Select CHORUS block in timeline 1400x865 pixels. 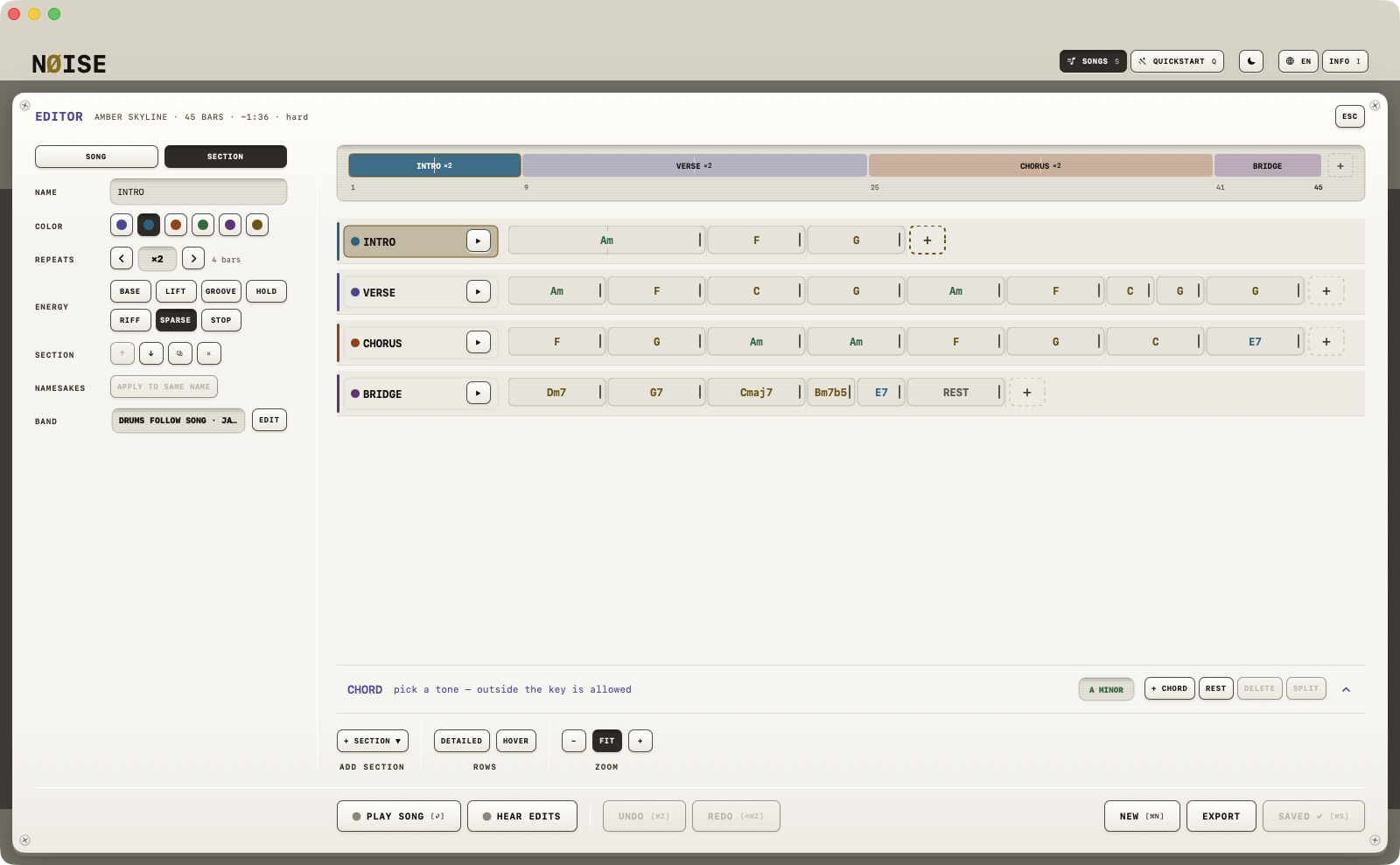1040,165
